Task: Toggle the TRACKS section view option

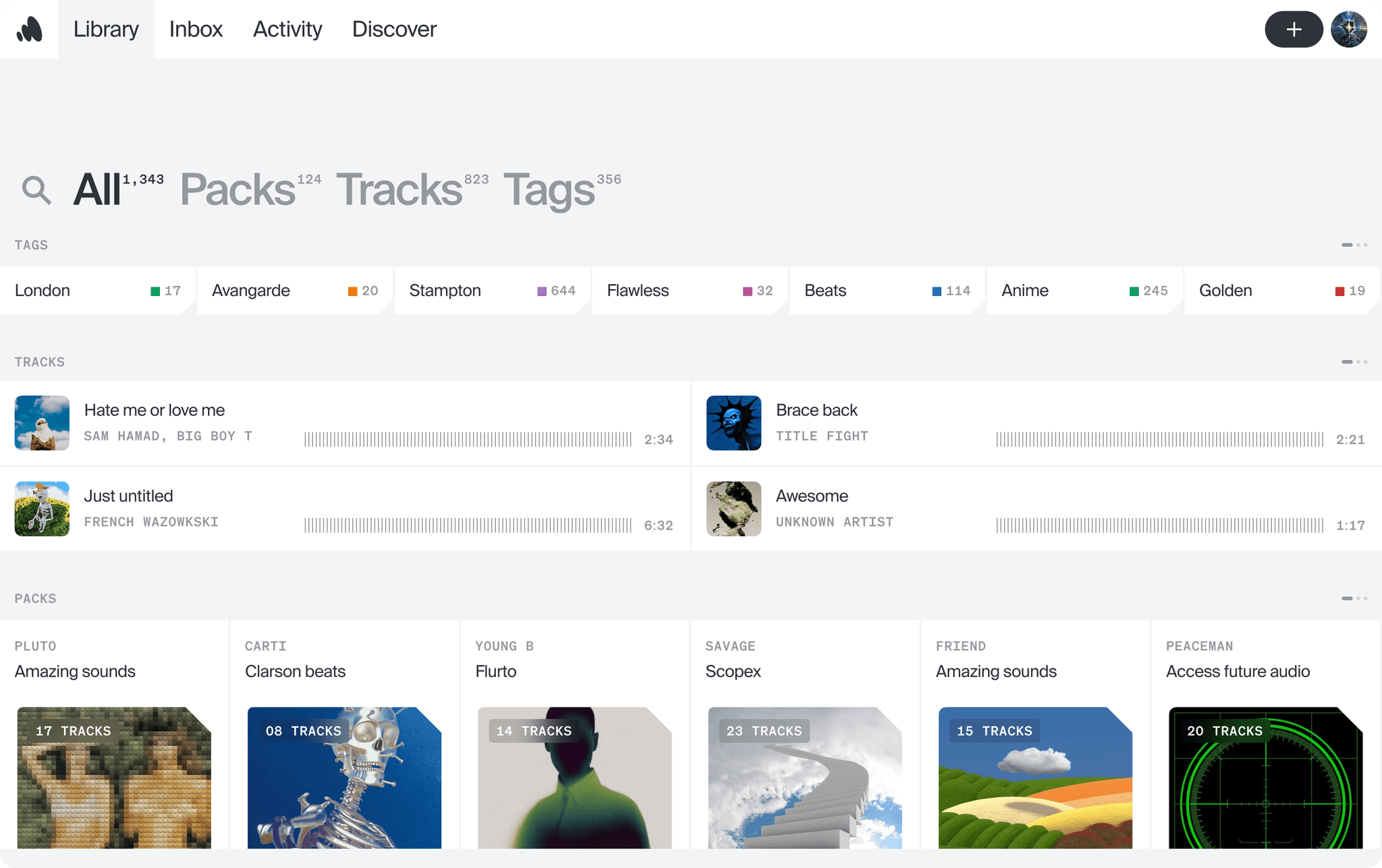Action: click(1354, 361)
